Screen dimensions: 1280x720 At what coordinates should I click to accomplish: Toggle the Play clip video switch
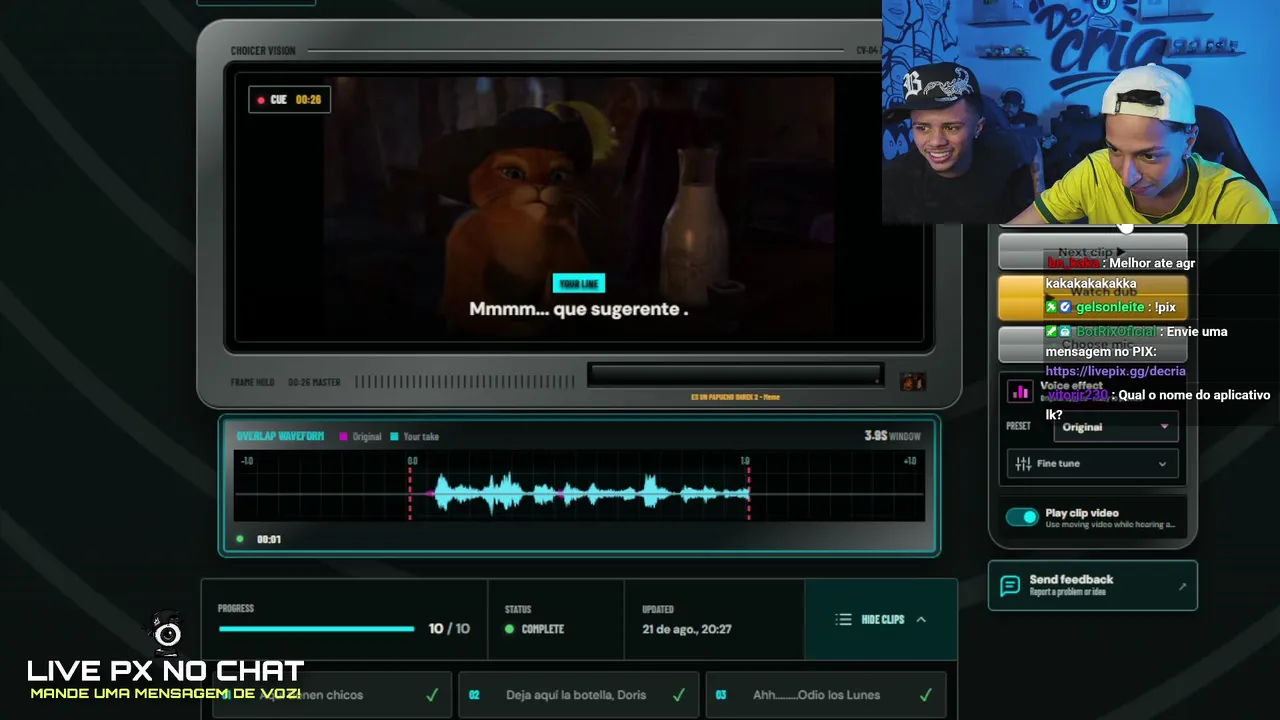coord(1022,517)
